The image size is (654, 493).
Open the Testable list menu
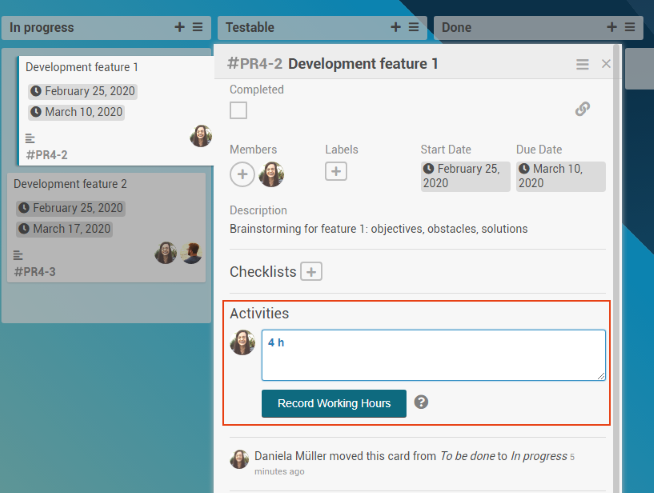coord(414,27)
